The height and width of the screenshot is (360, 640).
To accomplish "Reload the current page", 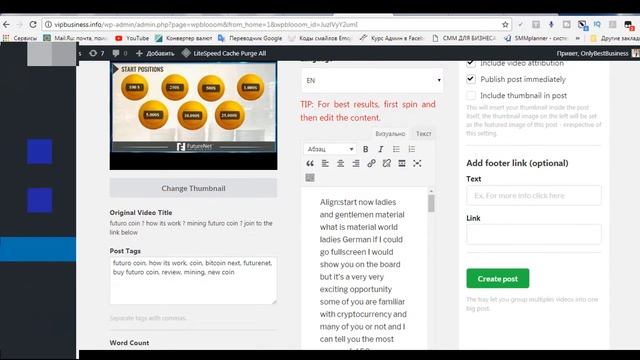I will click(x=33, y=24).
